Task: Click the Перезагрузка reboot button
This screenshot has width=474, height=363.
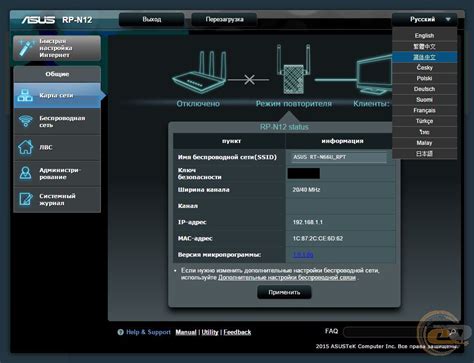Action: click(224, 19)
